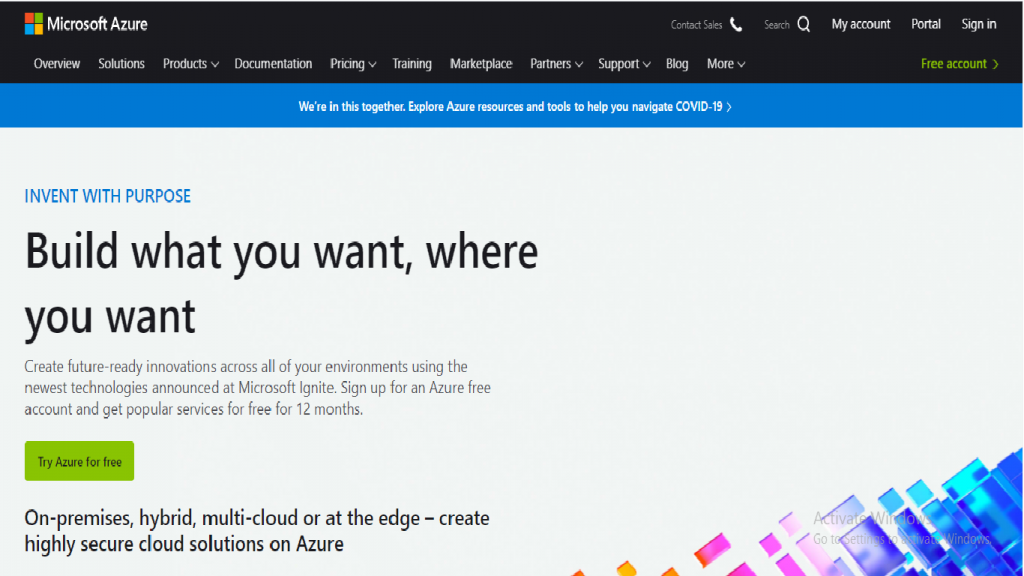Viewport: 1024px width, 576px height.
Task: Expand the Support dropdown
Action: pyautogui.click(x=624, y=63)
